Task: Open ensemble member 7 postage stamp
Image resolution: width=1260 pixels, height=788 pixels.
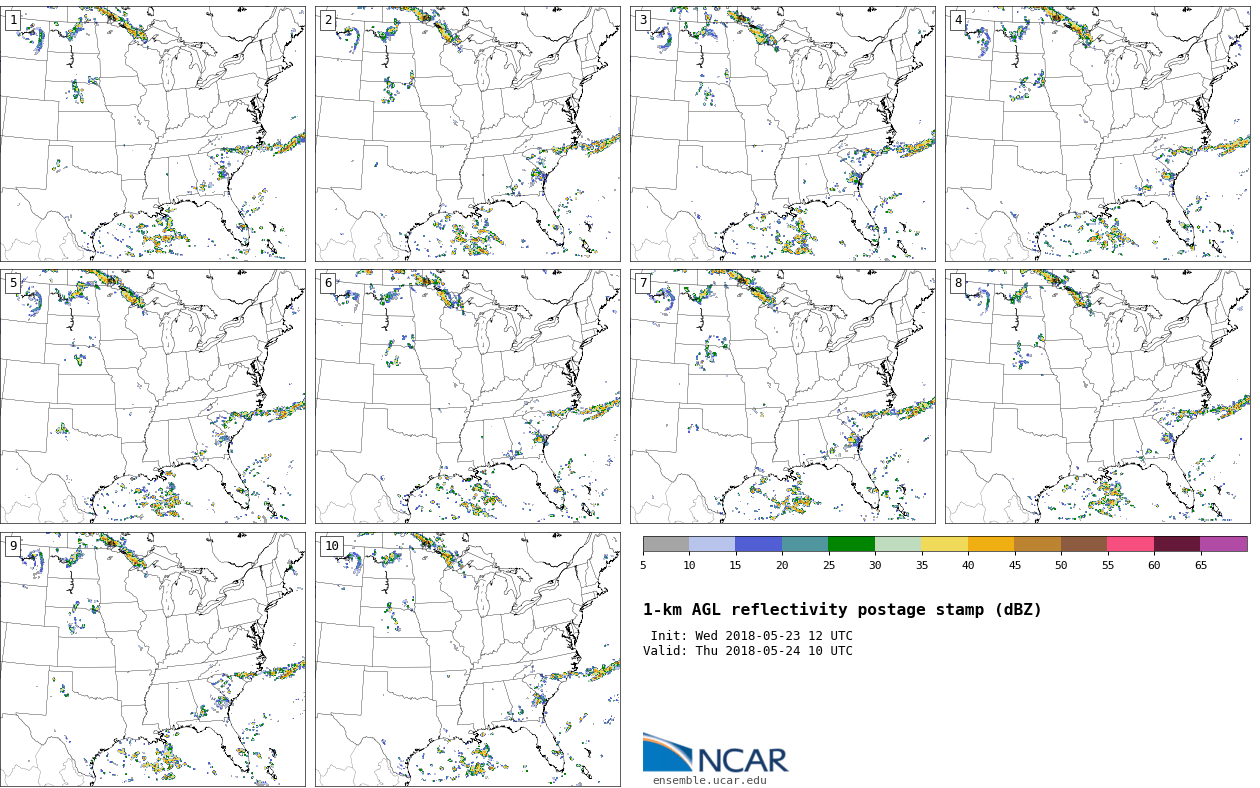Action: point(782,396)
